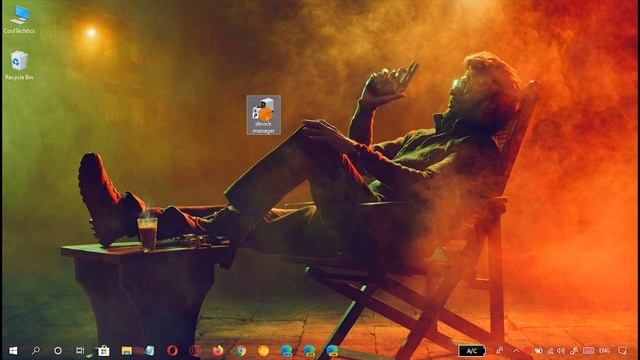
Task: Launch Google Chrome from the taskbar
Action: coord(241,350)
